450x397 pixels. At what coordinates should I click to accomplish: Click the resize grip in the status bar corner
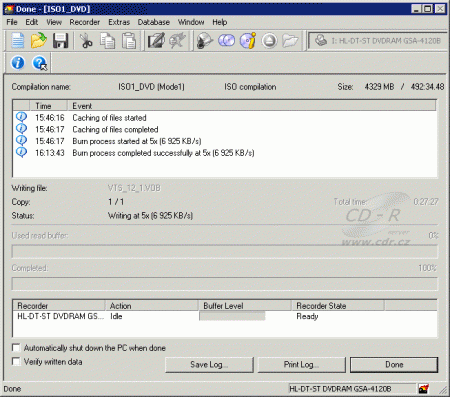tap(443, 389)
